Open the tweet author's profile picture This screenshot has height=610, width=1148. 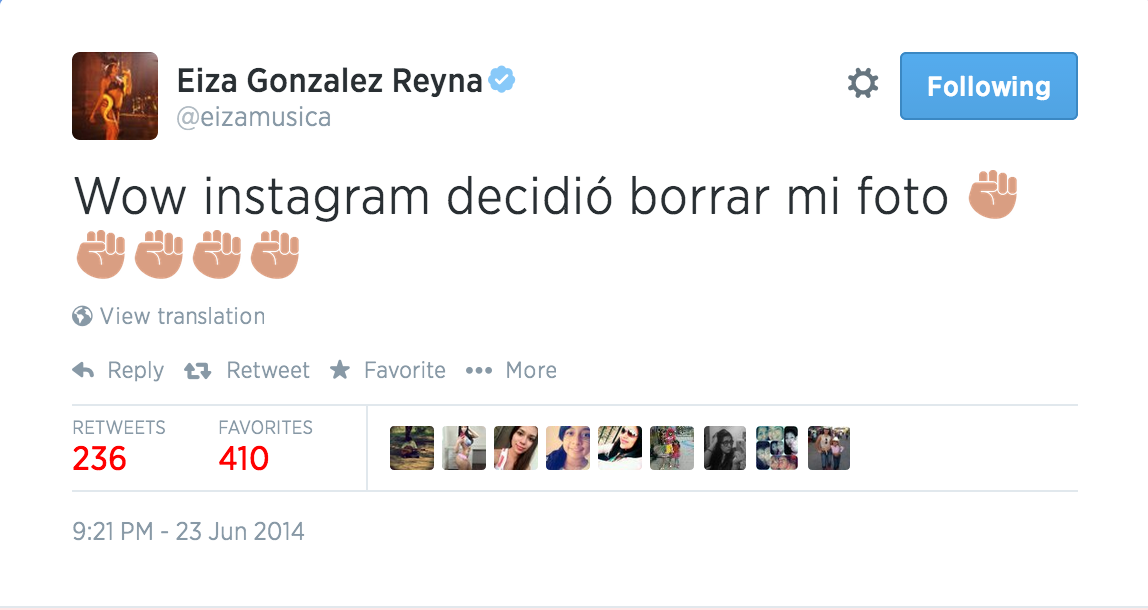(x=115, y=96)
